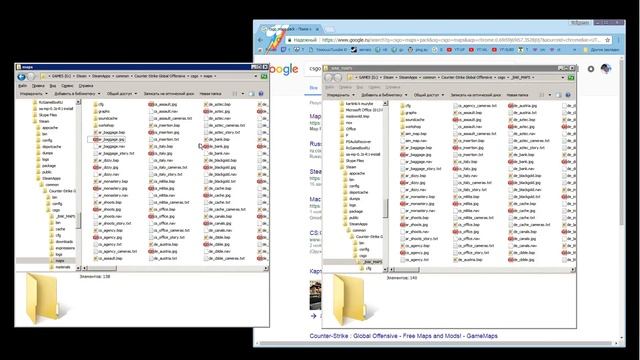Select de_bank.jpg in the maps window
This screenshot has height=360, width=640.
pos(216,147)
